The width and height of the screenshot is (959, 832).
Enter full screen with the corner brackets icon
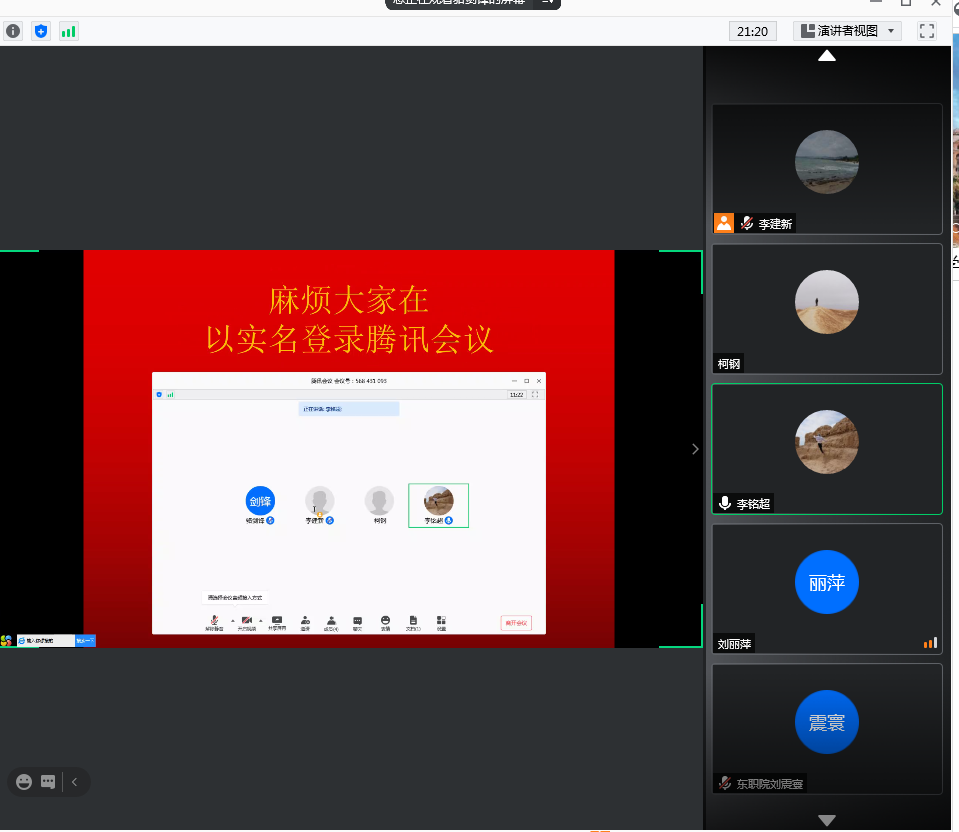(927, 31)
